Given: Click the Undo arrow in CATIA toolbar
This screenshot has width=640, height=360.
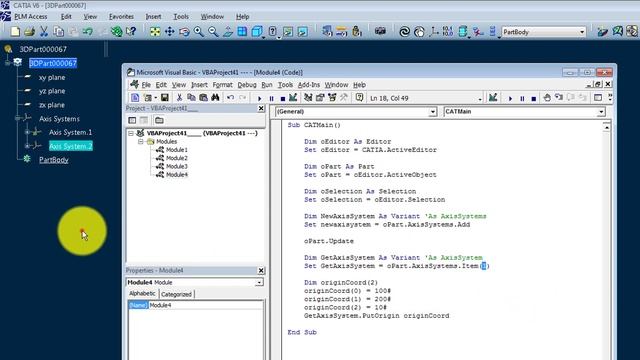Looking at the screenshot, I should click(x=88, y=31).
